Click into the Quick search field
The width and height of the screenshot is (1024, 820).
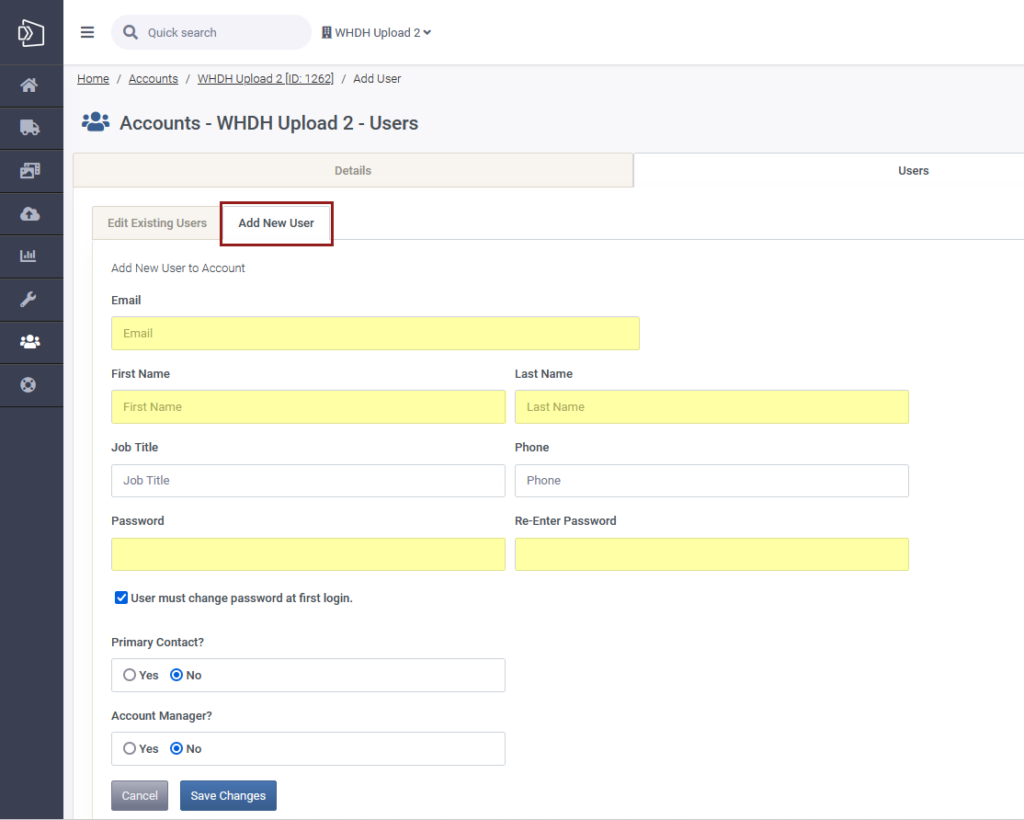pos(210,32)
